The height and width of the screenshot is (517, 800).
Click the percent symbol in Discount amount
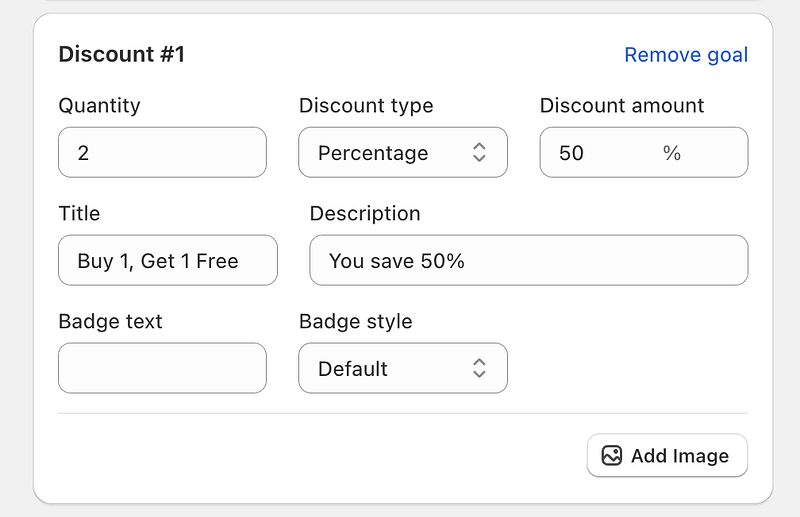pyautogui.click(x=671, y=153)
